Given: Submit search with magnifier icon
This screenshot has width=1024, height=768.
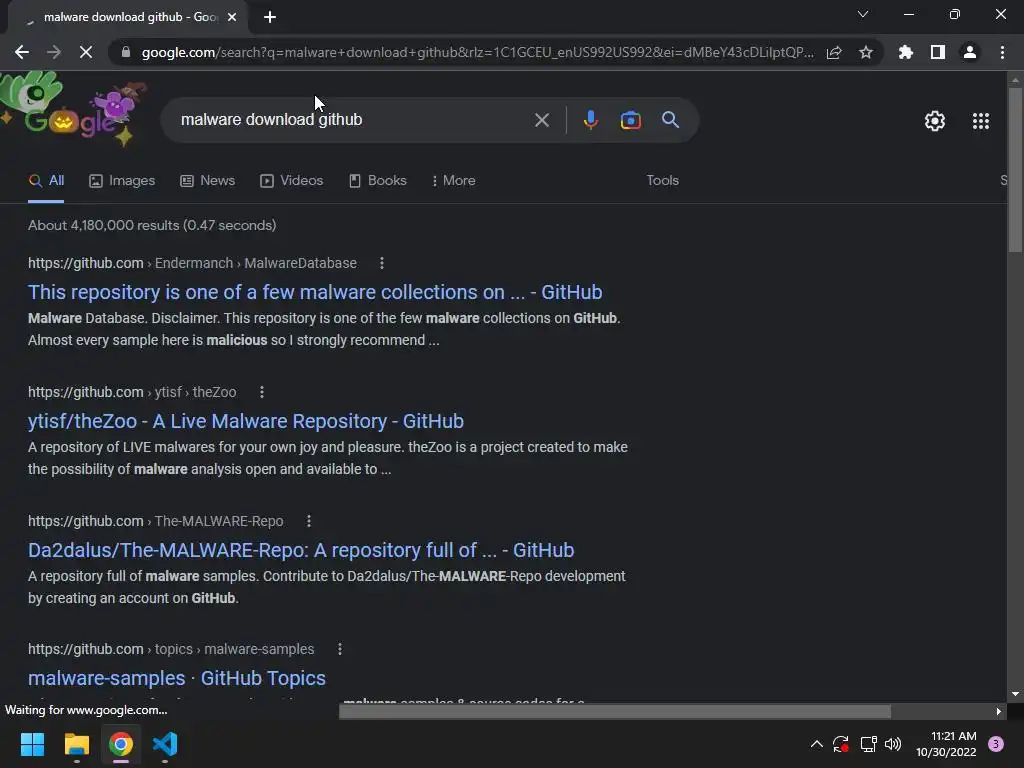Looking at the screenshot, I should click(x=671, y=120).
